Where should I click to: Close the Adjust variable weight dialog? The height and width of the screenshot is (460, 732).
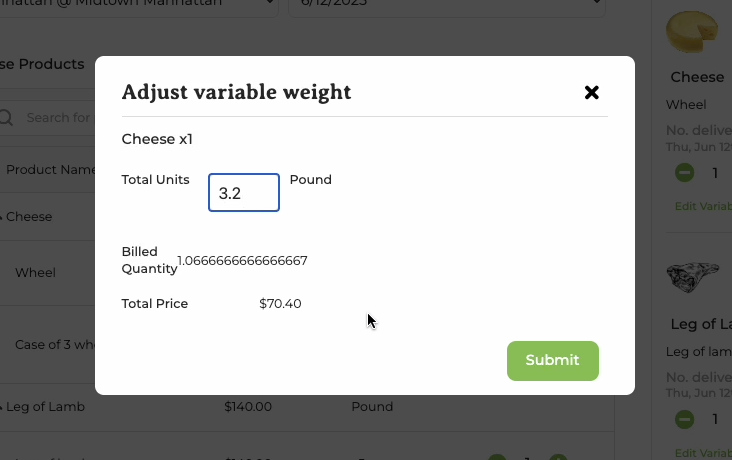[x=591, y=92]
